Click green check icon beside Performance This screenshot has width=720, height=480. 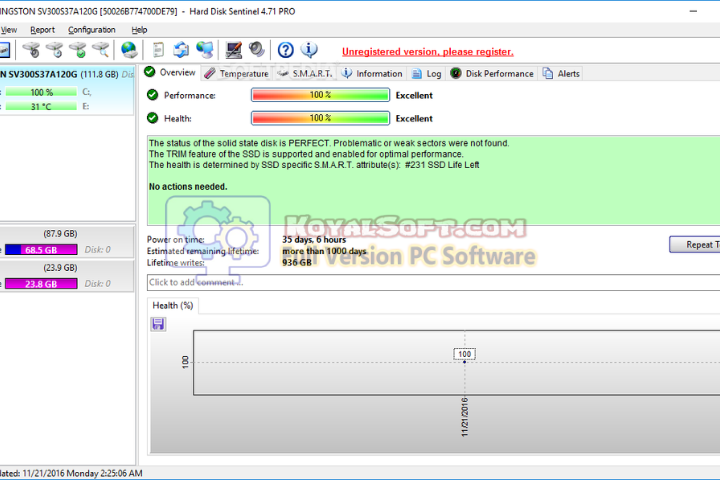pyautogui.click(x=152, y=95)
